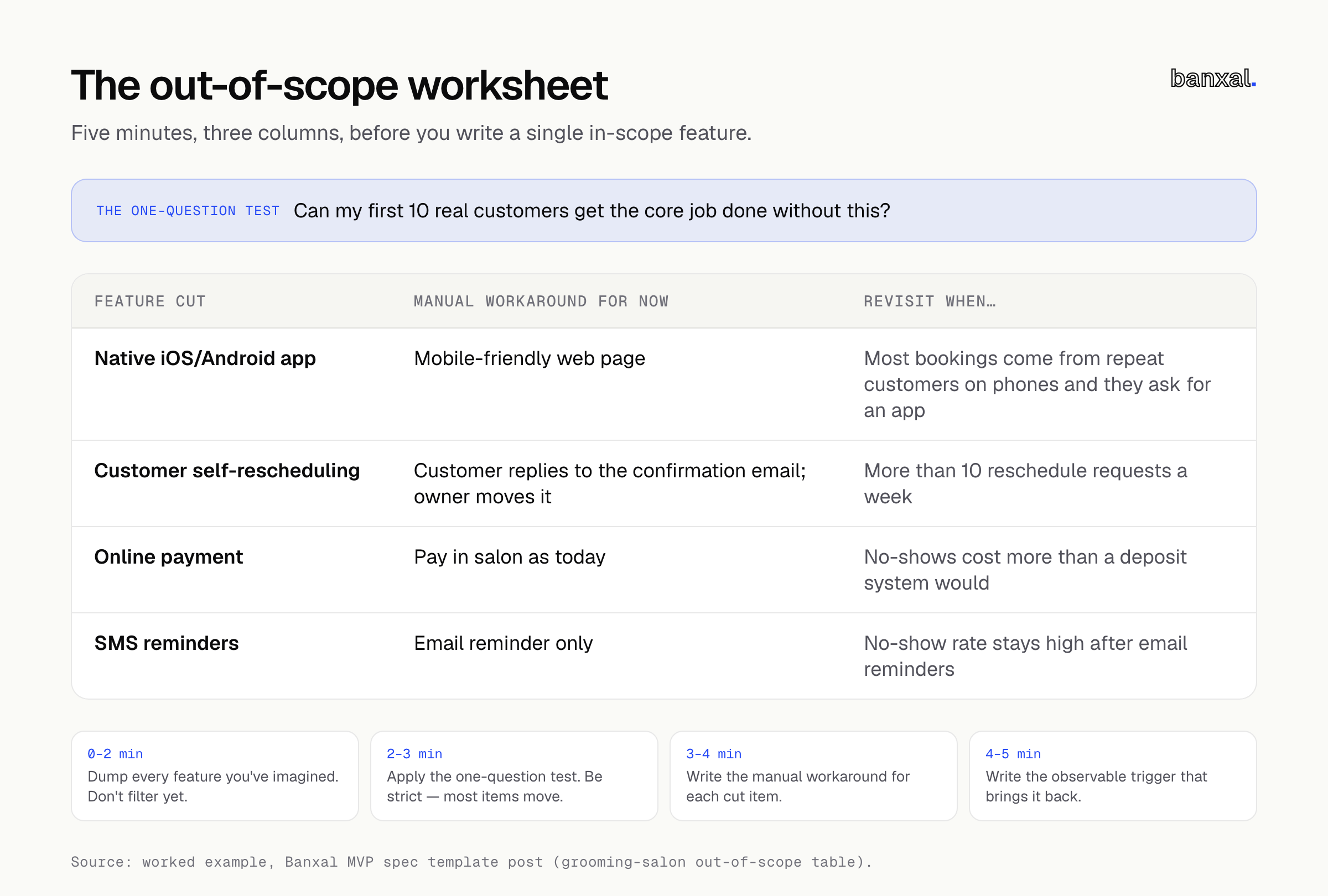The height and width of the screenshot is (896, 1328).
Task: Click the 'Pay in salon as today' cell
Action: [x=509, y=557]
